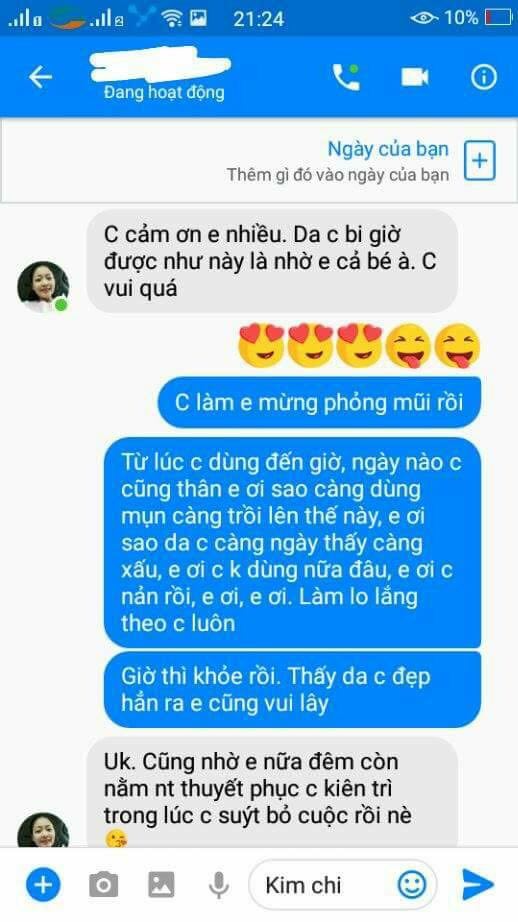Click the 'Kim chi' message input field
The image size is (518, 922).
point(343,884)
